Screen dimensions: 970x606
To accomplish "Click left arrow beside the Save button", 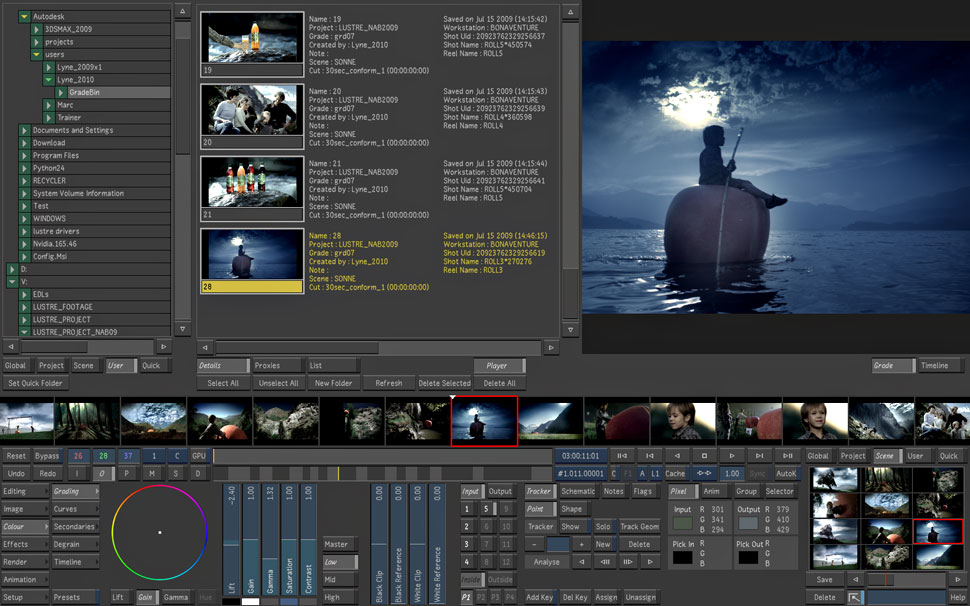I will pos(855,580).
